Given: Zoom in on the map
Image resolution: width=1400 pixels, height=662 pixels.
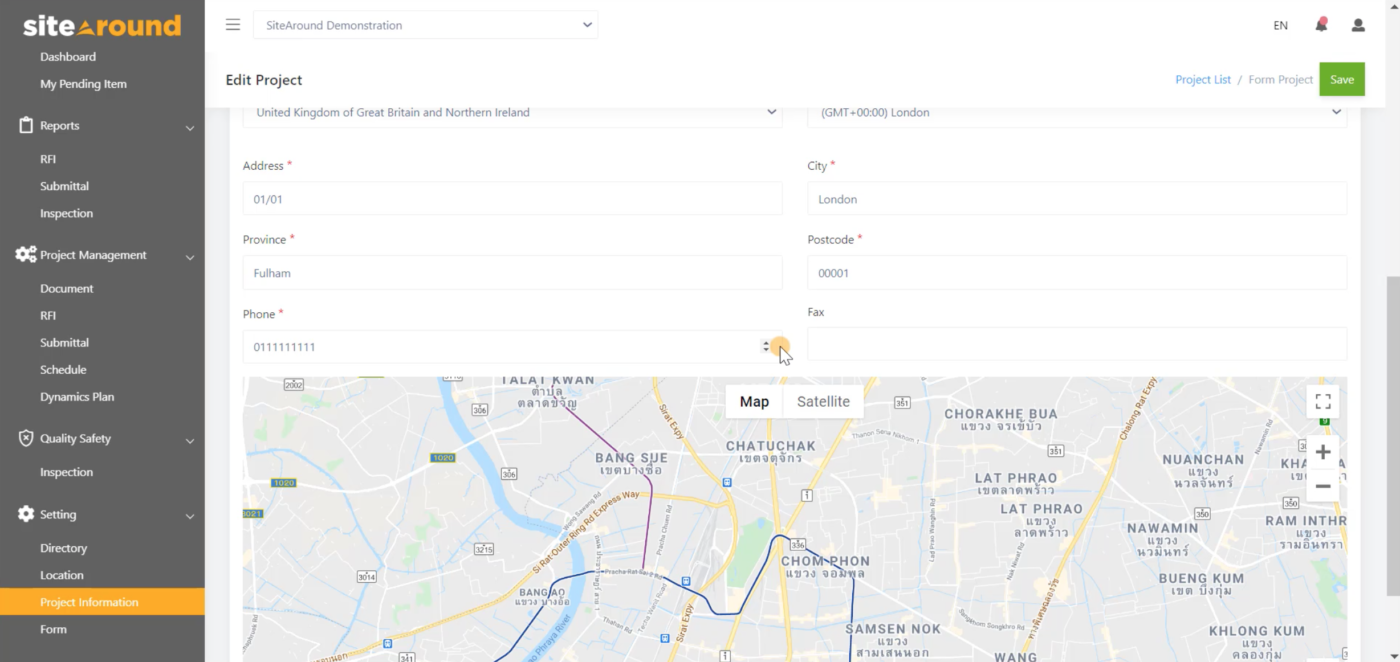Looking at the screenshot, I should pyautogui.click(x=1323, y=451).
